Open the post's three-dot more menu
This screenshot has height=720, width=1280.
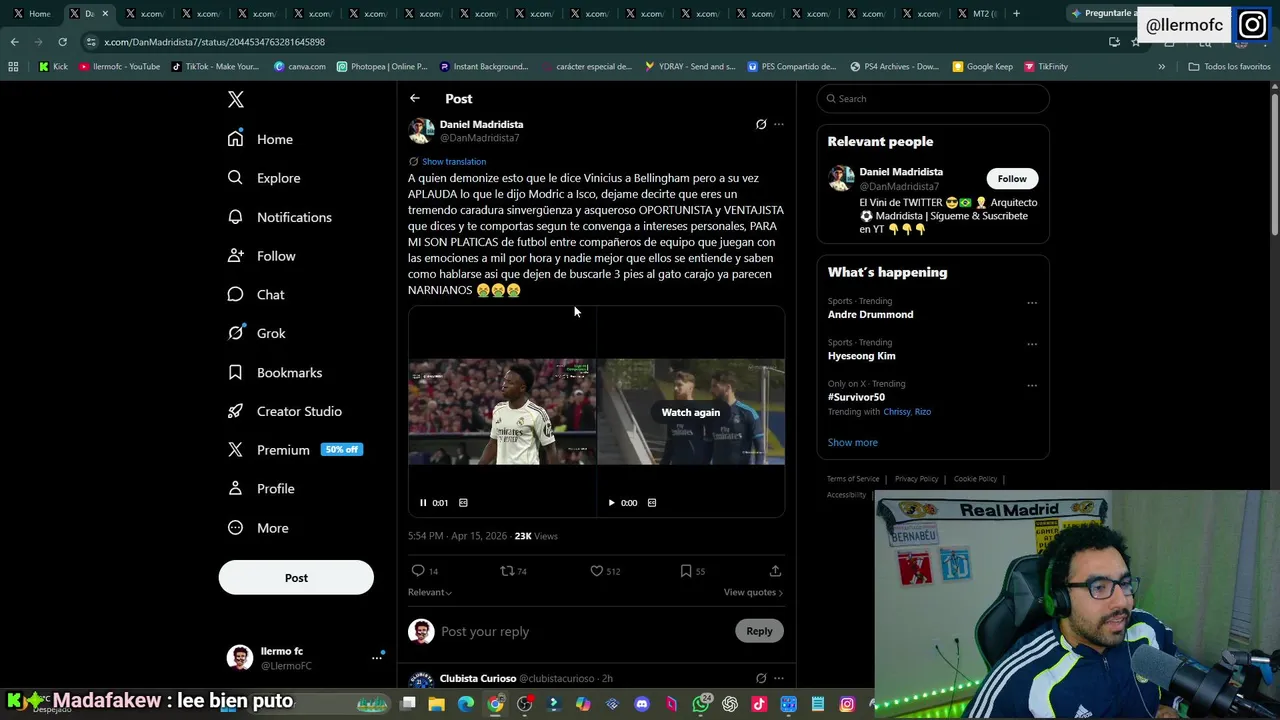click(x=779, y=124)
